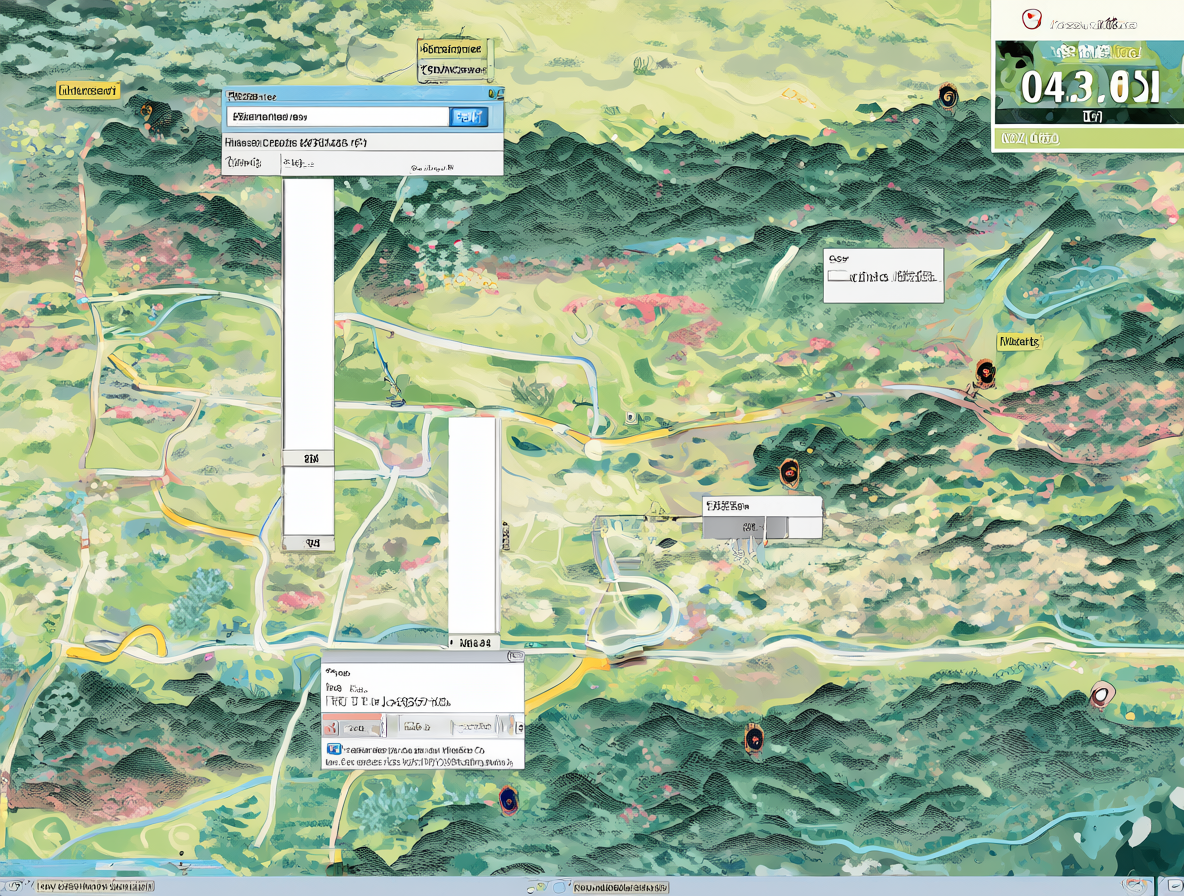Click the pill-shaped button atop the bottom dialog
This screenshot has width=1184, height=896.
tap(516, 656)
